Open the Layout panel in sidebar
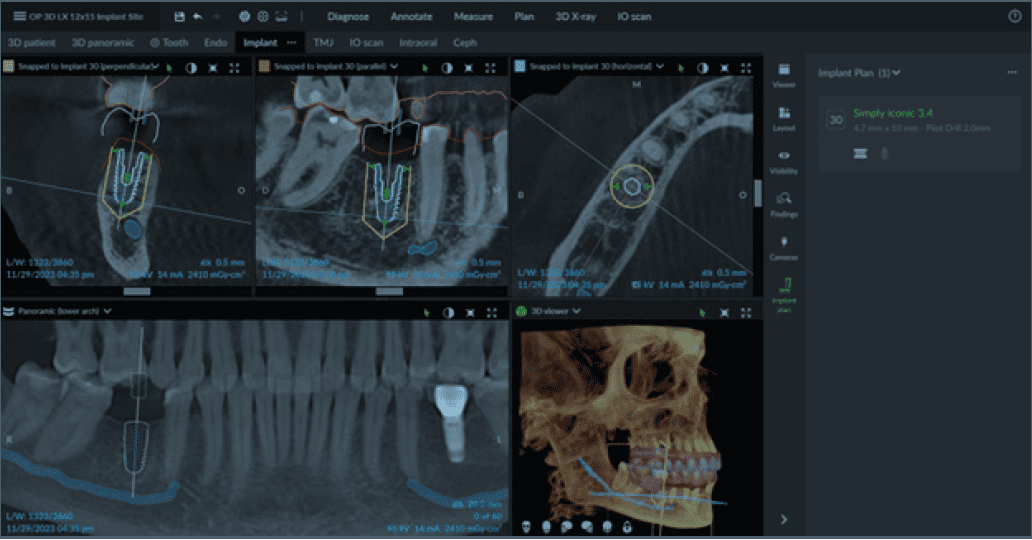The image size is (1032, 540). point(784,118)
